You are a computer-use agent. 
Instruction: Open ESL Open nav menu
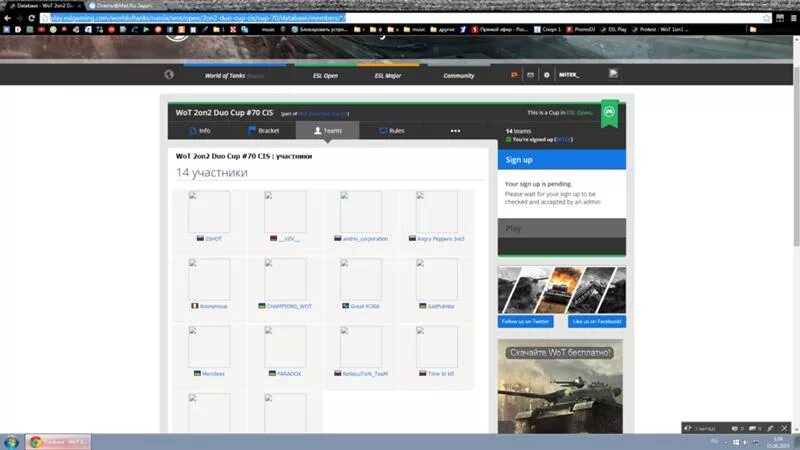point(325,76)
